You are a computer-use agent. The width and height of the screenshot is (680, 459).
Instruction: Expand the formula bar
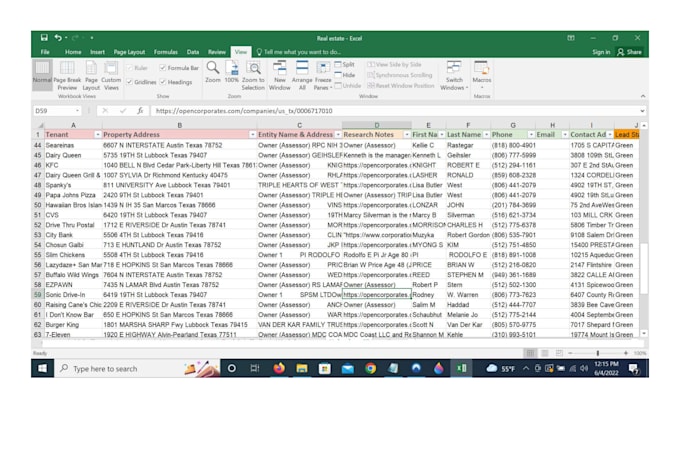pos(642,111)
